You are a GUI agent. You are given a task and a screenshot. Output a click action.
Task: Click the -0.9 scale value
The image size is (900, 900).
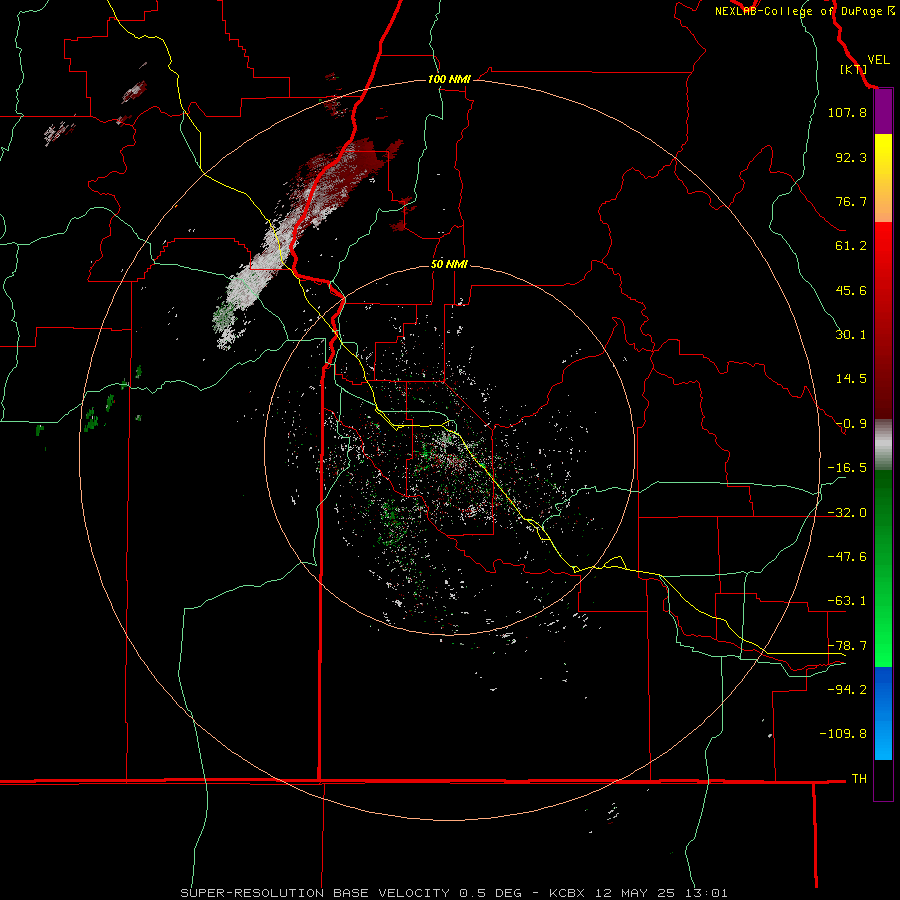tap(851, 424)
